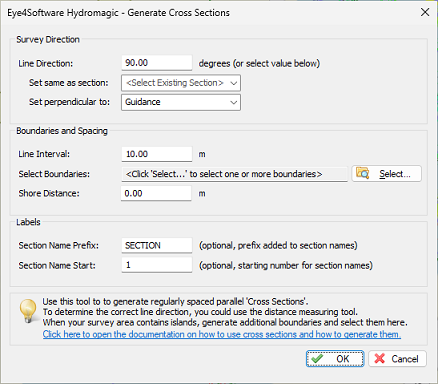438x384 pixels.
Task: Click the Section Name Prefix field containing SECTION
Action: coord(157,245)
